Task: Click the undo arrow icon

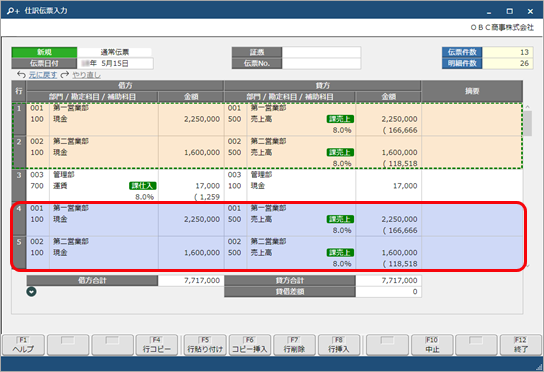Action: (21, 75)
